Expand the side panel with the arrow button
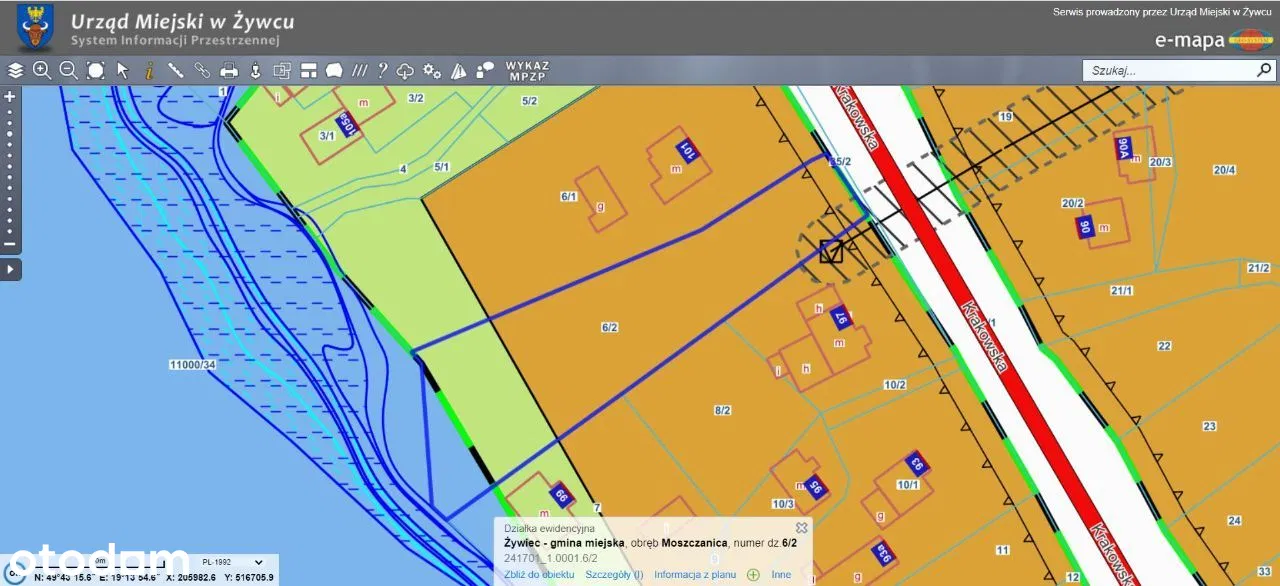The width and height of the screenshot is (1280, 586). (10, 270)
